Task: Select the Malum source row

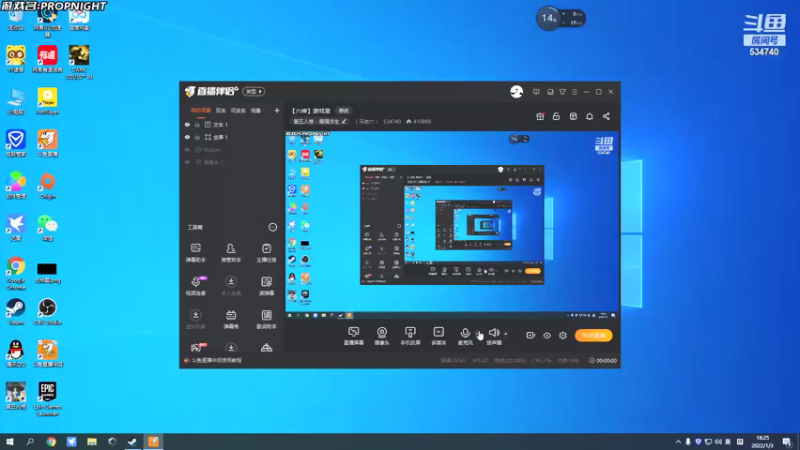Action: [232, 150]
